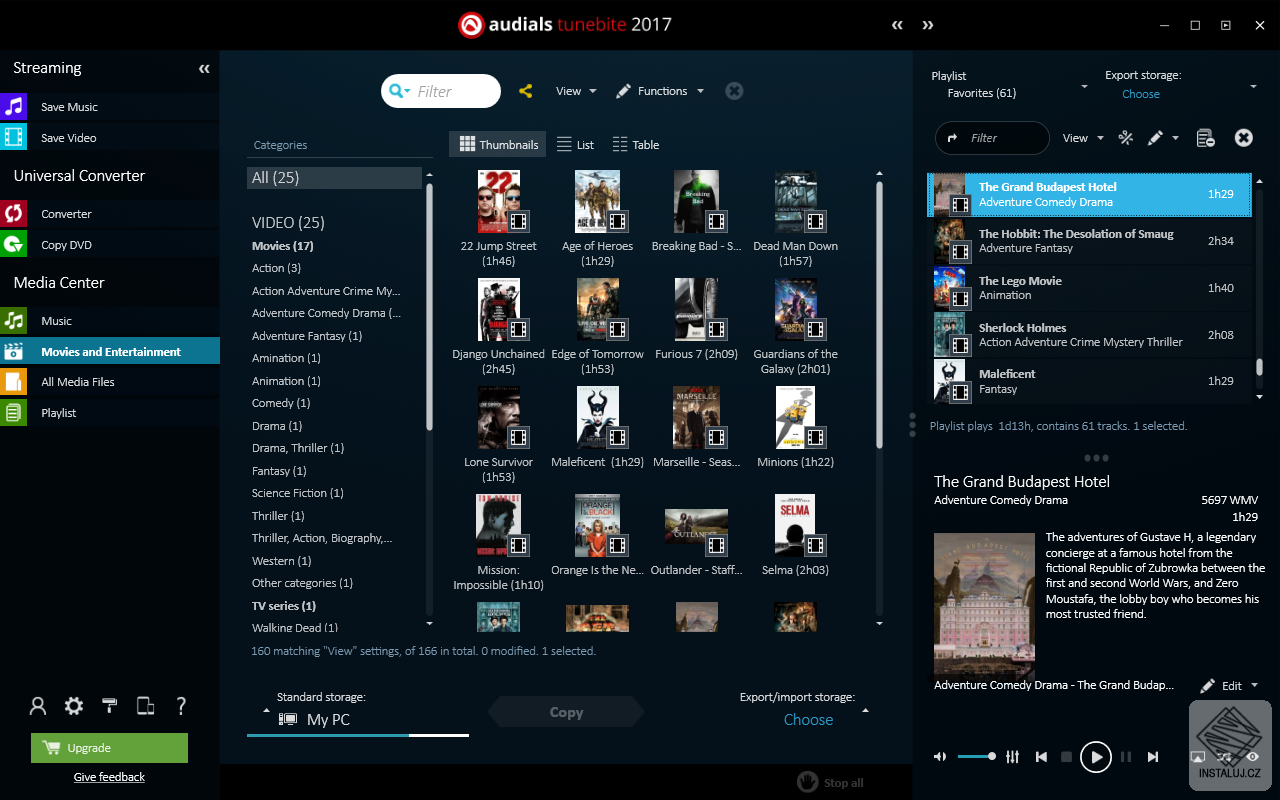Open the Functions dropdown
The height and width of the screenshot is (800, 1280).
pyautogui.click(x=660, y=91)
